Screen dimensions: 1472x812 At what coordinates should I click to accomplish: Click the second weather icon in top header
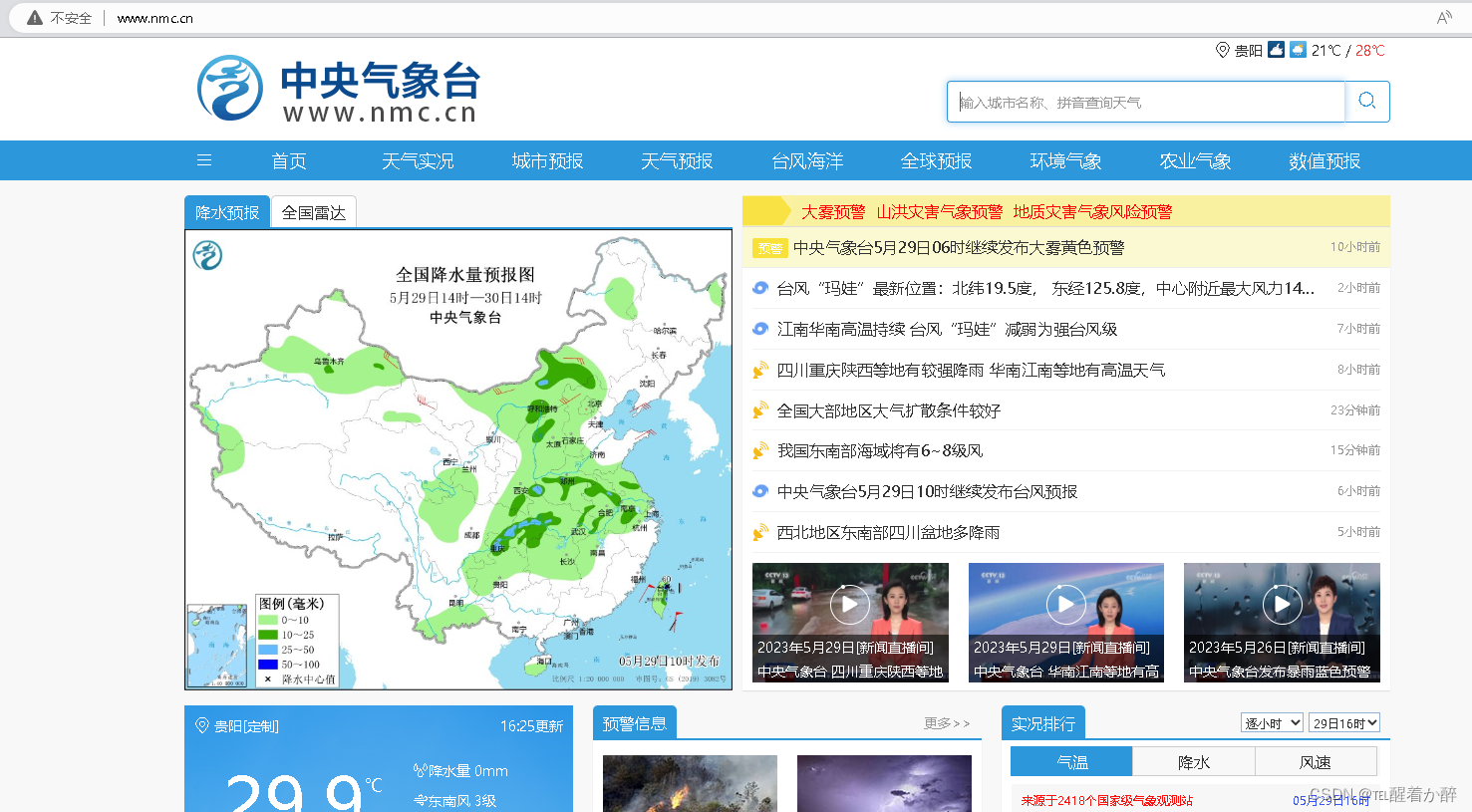point(1298,49)
